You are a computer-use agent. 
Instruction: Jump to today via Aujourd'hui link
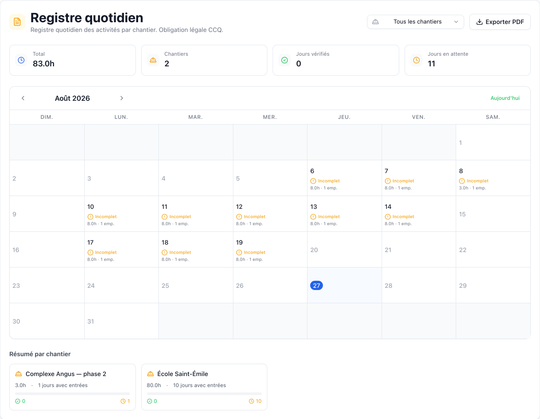pyautogui.click(x=505, y=98)
